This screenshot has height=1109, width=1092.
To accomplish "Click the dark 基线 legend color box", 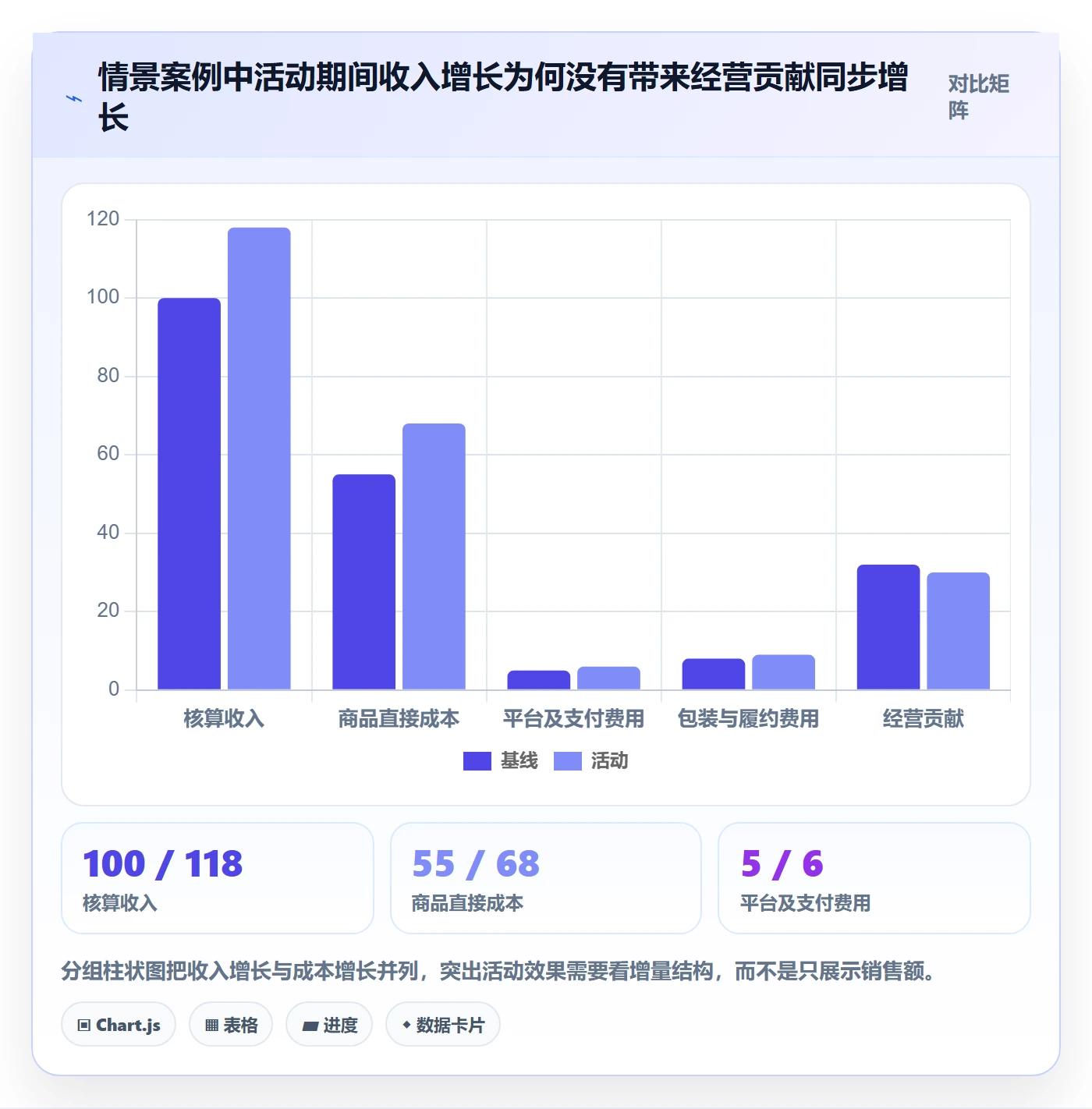I will tap(477, 761).
